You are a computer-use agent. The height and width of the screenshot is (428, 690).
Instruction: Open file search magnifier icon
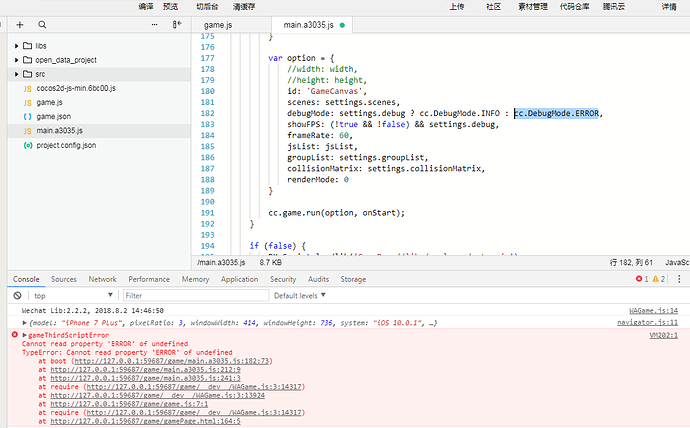42,25
